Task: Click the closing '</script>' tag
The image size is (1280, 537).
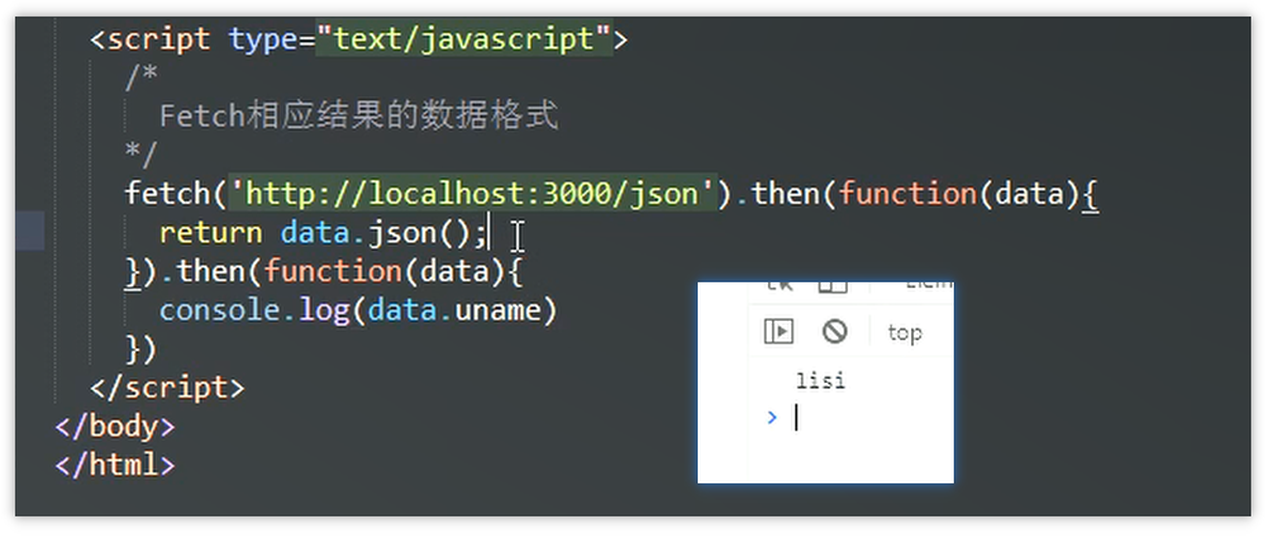Action: pos(167,387)
